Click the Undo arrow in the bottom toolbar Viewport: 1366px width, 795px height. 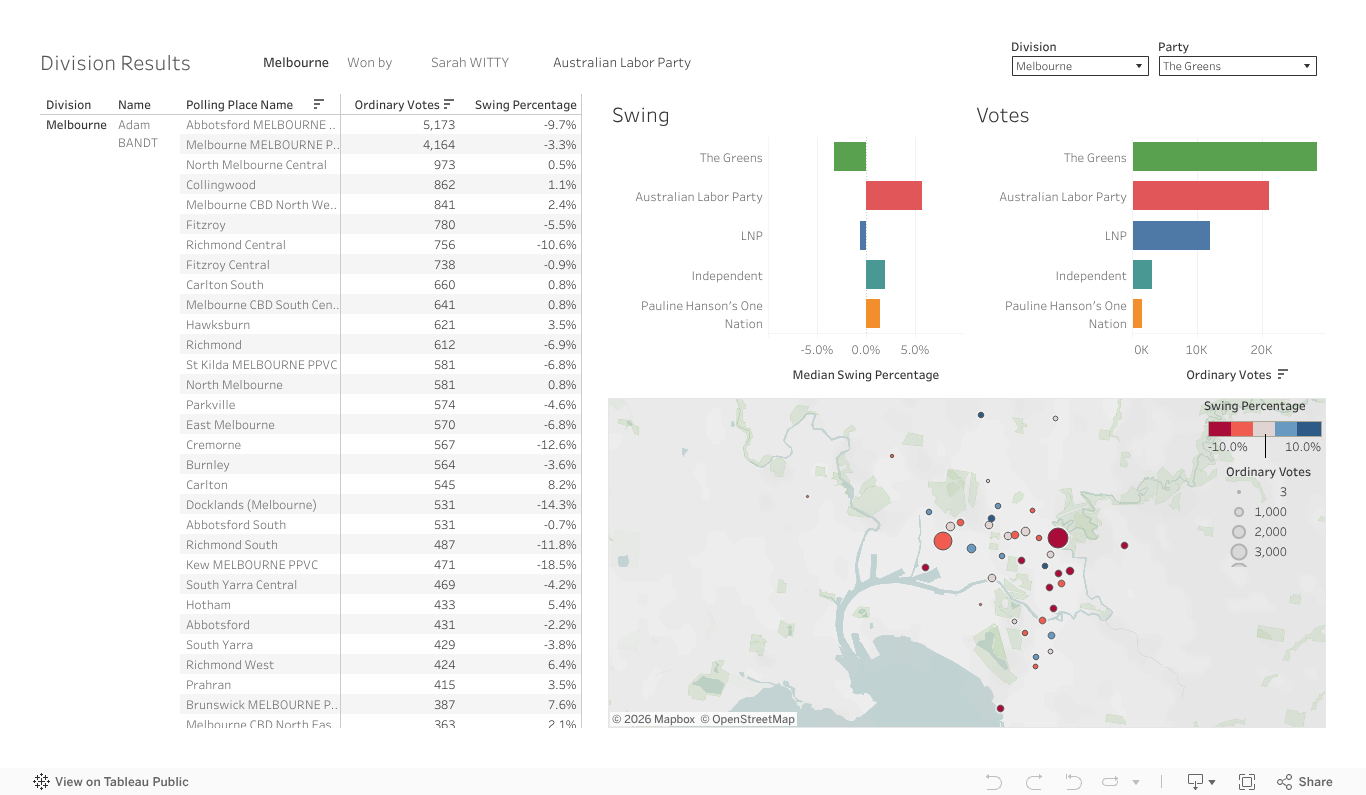click(x=993, y=782)
